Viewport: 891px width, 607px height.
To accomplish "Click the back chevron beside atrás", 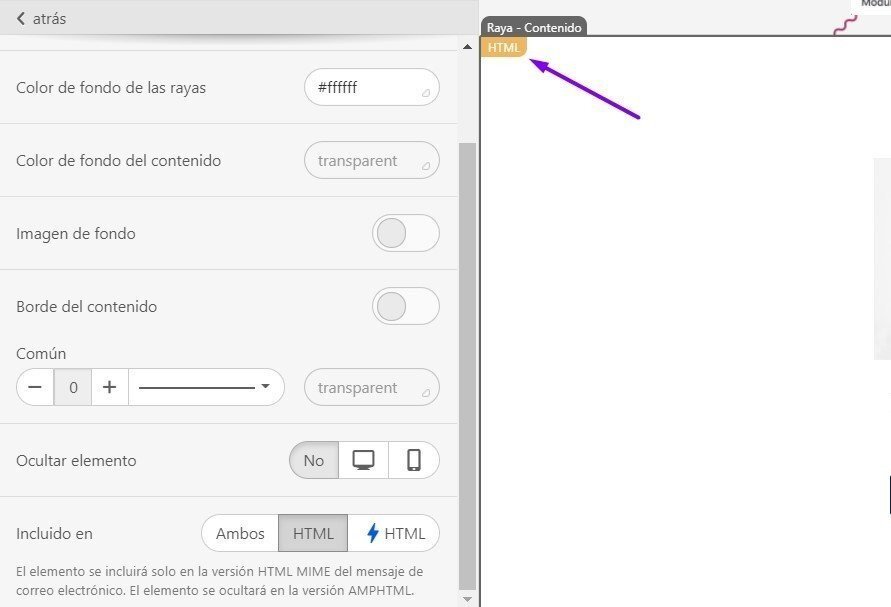I will point(19,18).
